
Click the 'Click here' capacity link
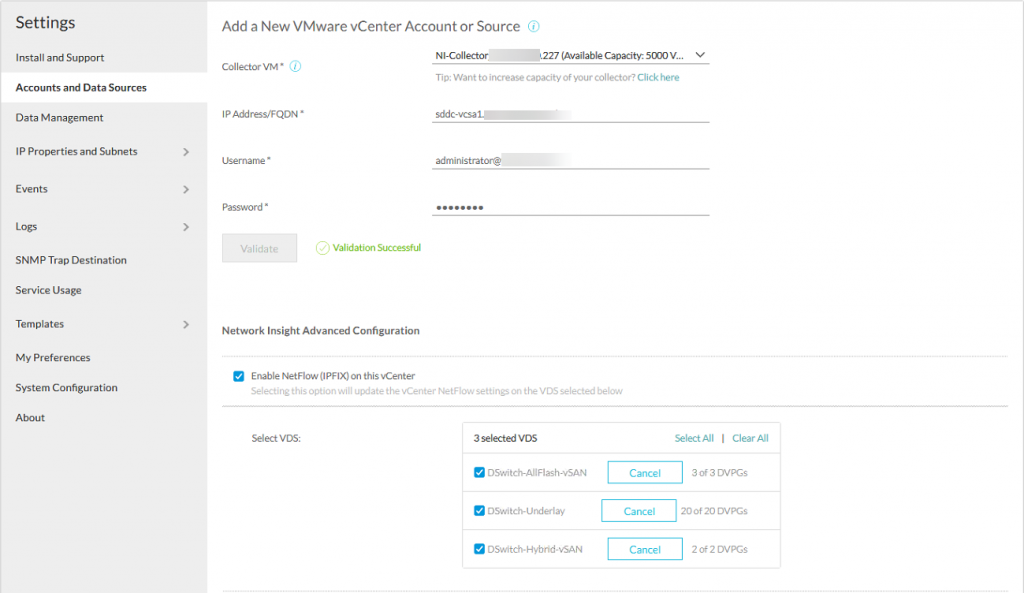point(658,77)
